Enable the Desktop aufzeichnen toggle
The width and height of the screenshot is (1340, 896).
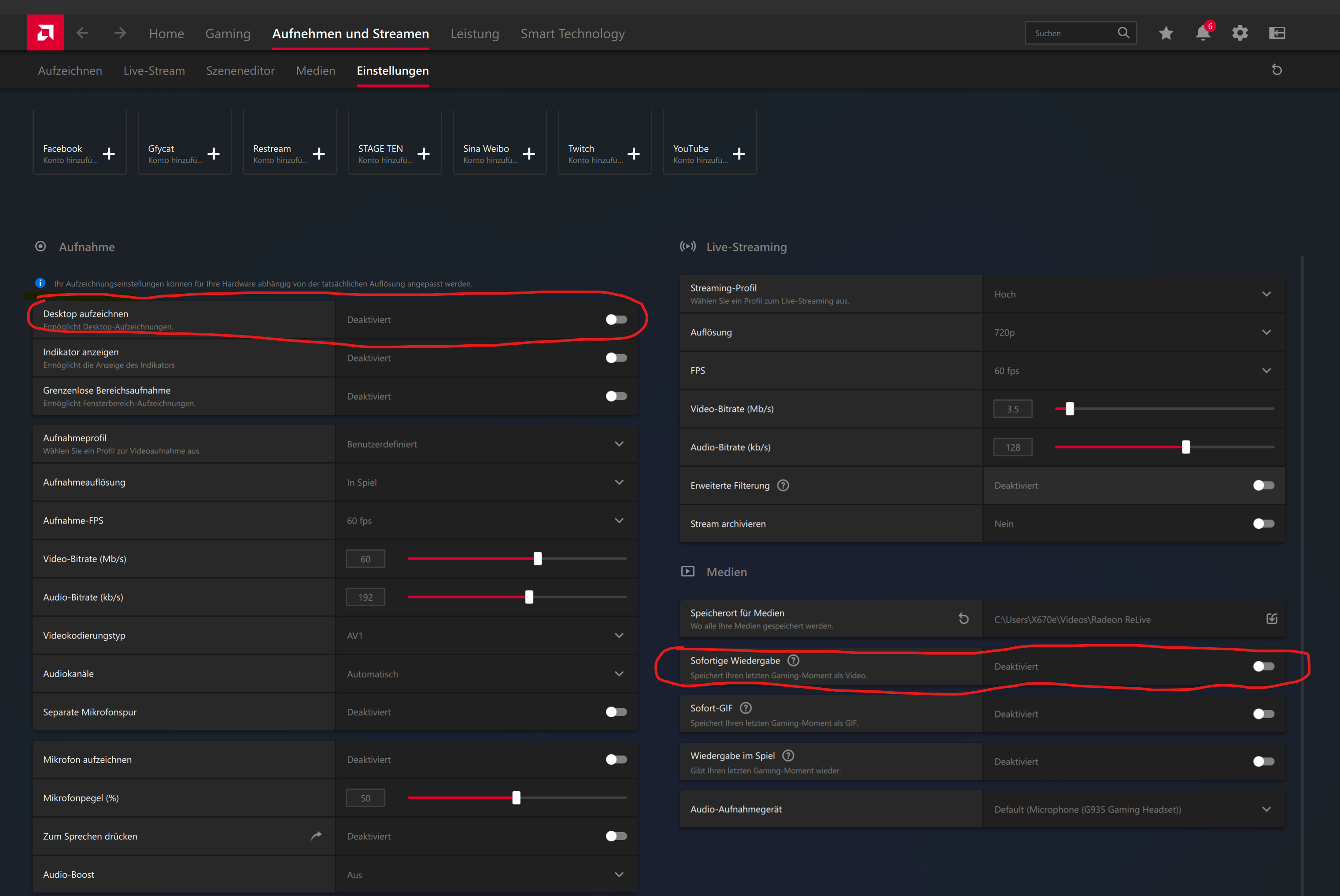(x=616, y=319)
